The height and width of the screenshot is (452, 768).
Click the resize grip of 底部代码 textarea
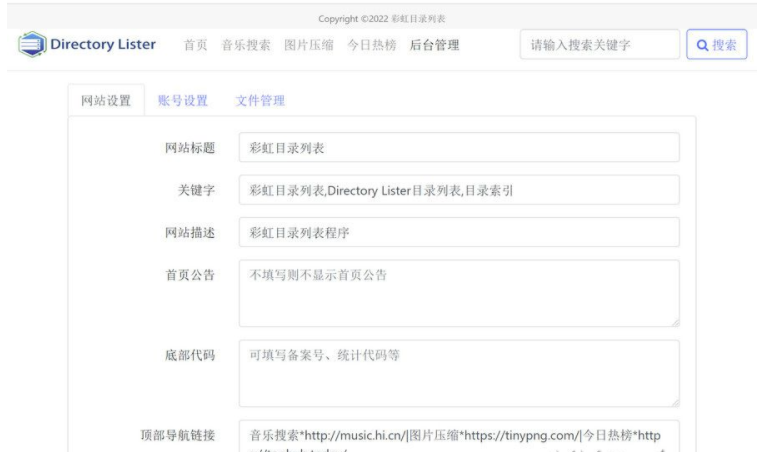click(675, 402)
